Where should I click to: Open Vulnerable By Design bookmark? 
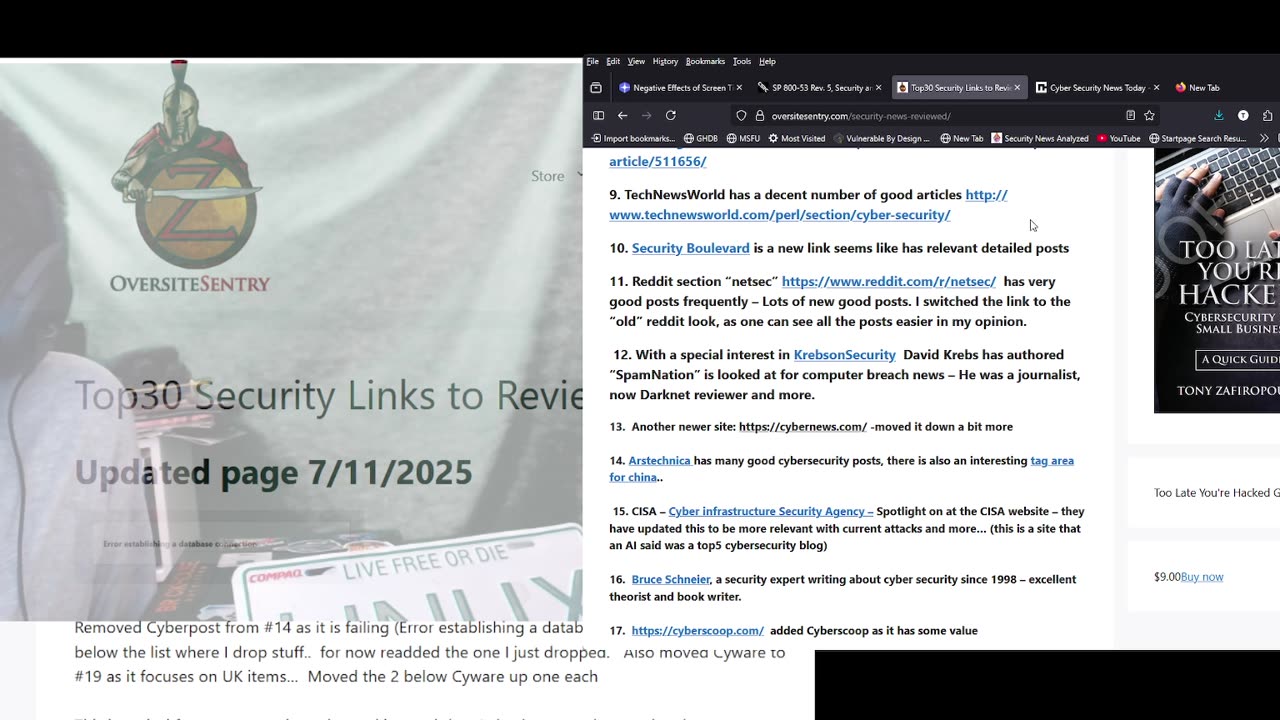[x=882, y=138]
